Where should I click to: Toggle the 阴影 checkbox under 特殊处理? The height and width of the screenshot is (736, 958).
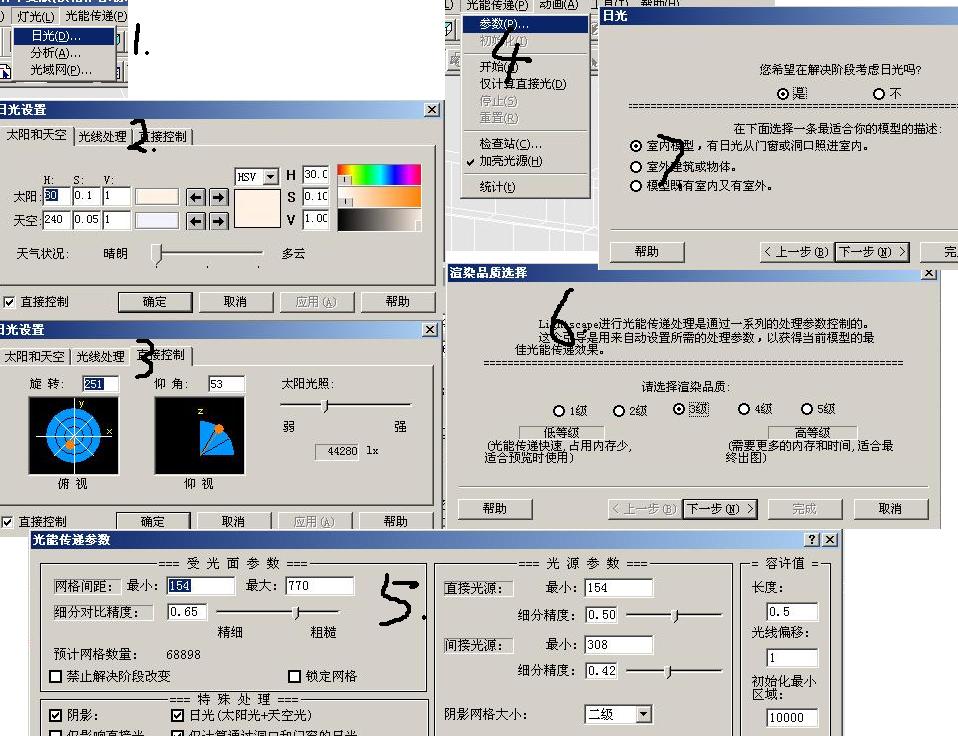[x=56, y=715]
